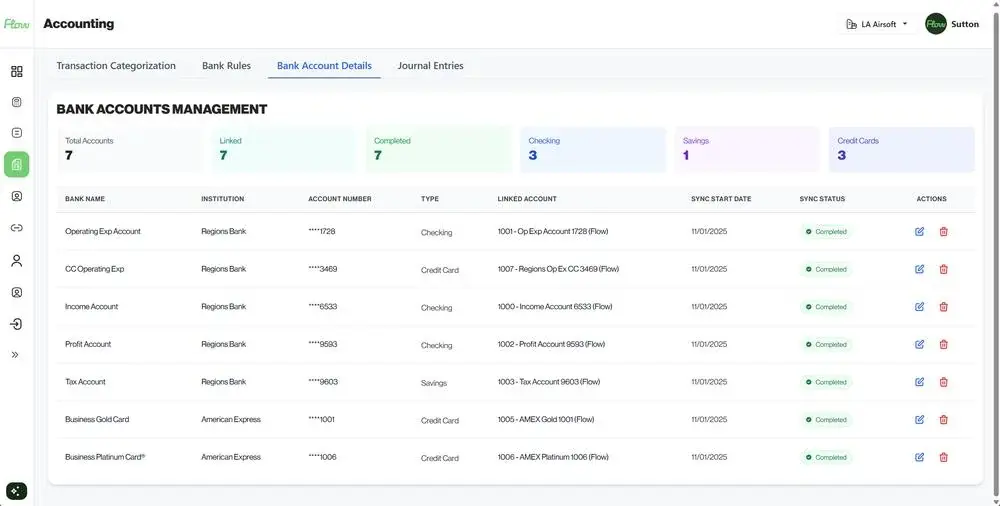Delete the Business Gold Card row
This screenshot has height=506, width=1000.
coord(943,420)
